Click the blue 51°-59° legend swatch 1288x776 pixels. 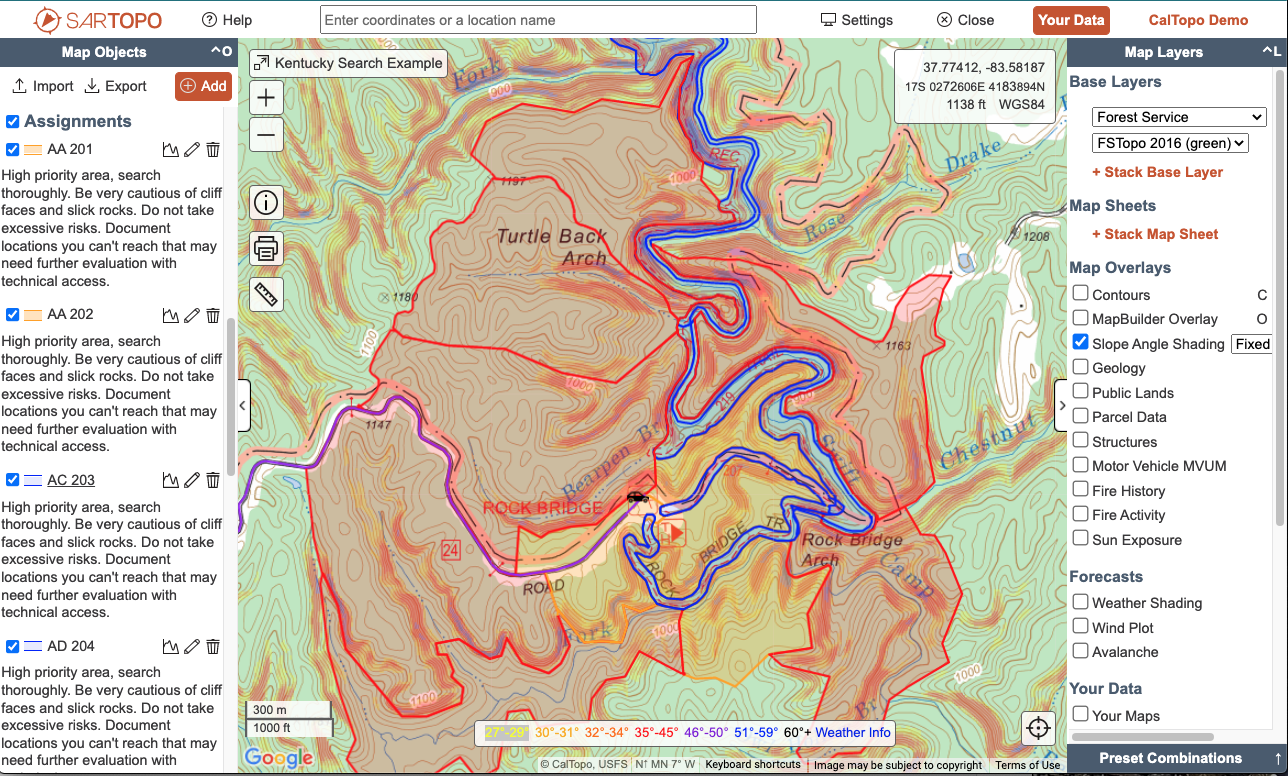pos(756,732)
